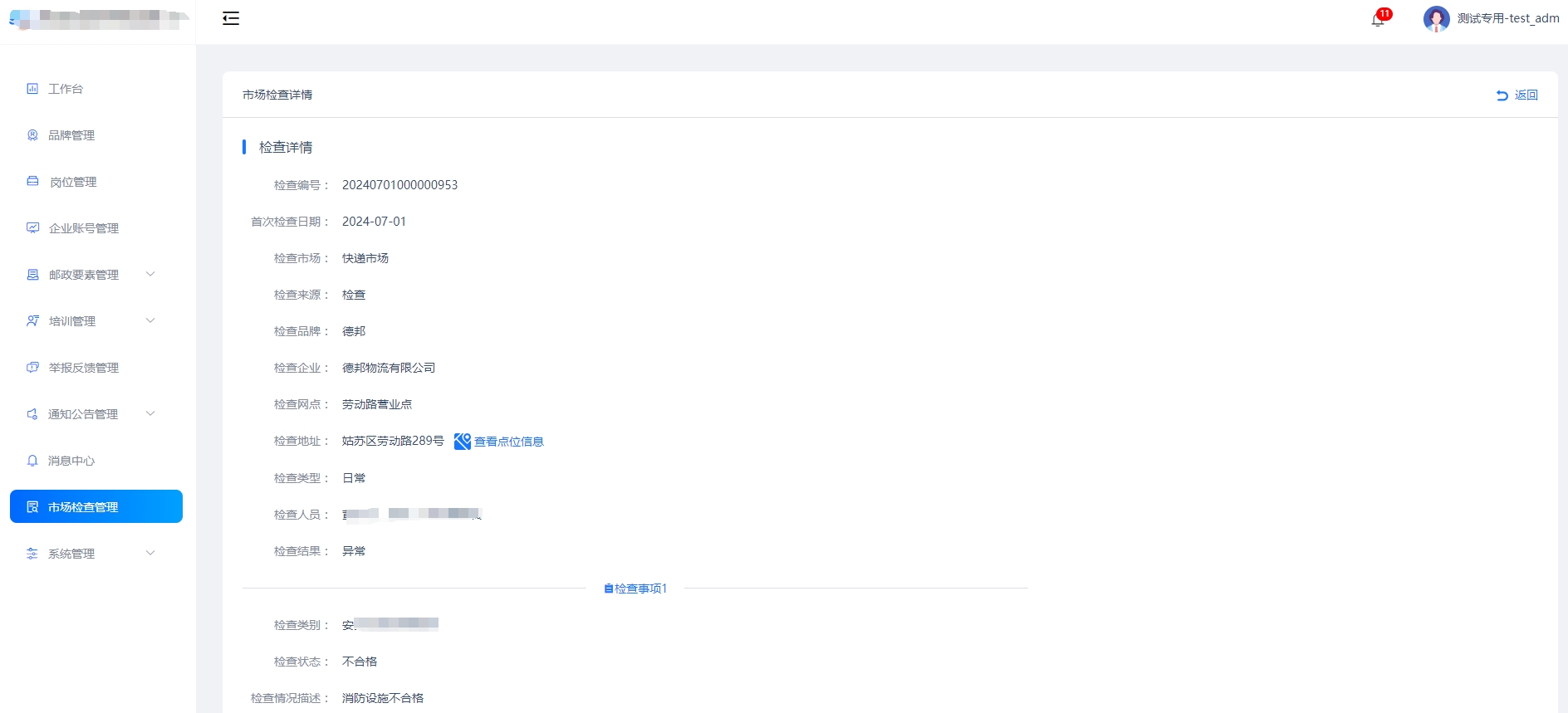Select the inspection number 20240701000000953
Screen dimensions: 1568x713
click(399, 185)
